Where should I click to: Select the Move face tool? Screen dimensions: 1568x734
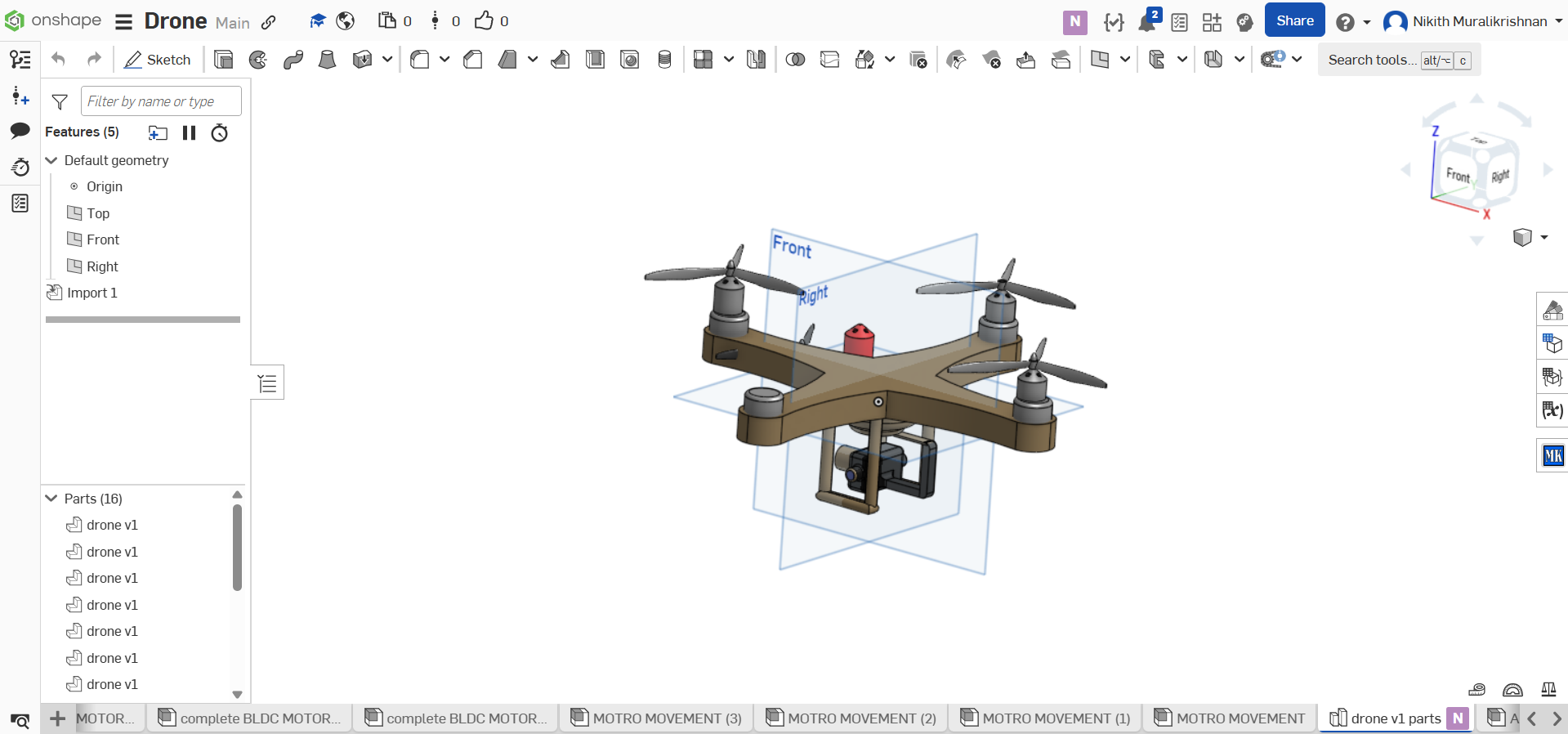tap(1026, 60)
